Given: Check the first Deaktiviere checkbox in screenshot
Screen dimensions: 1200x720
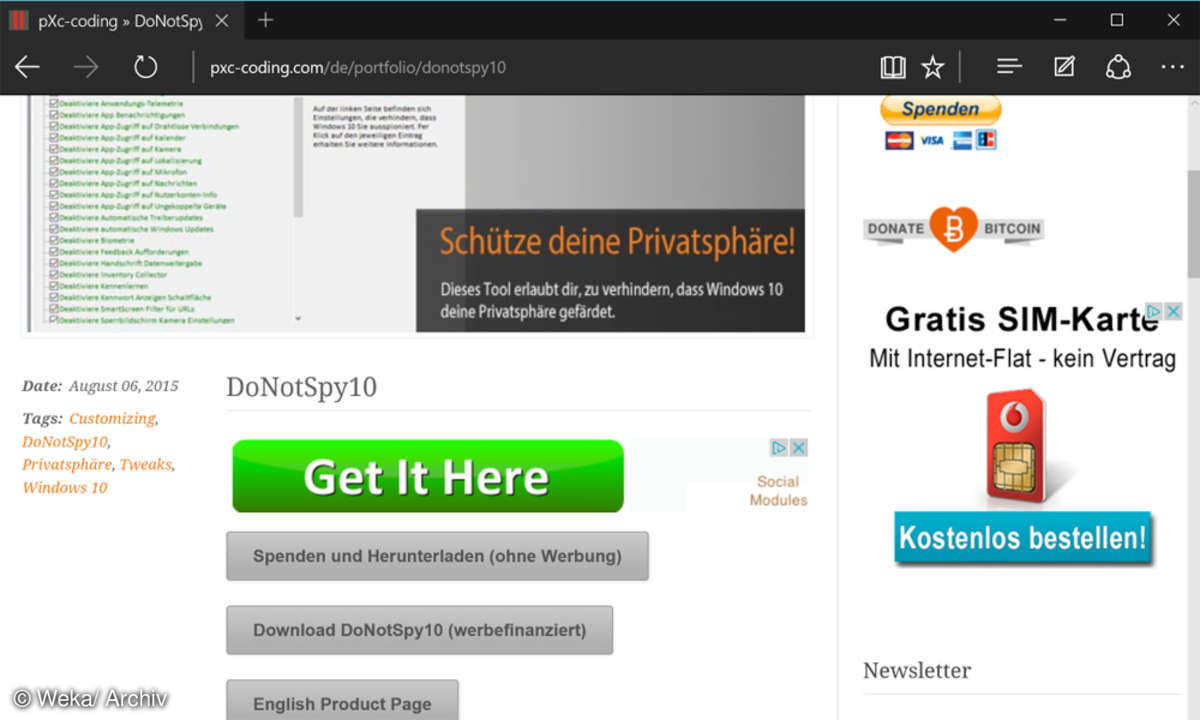Looking at the screenshot, I should click(x=53, y=102).
